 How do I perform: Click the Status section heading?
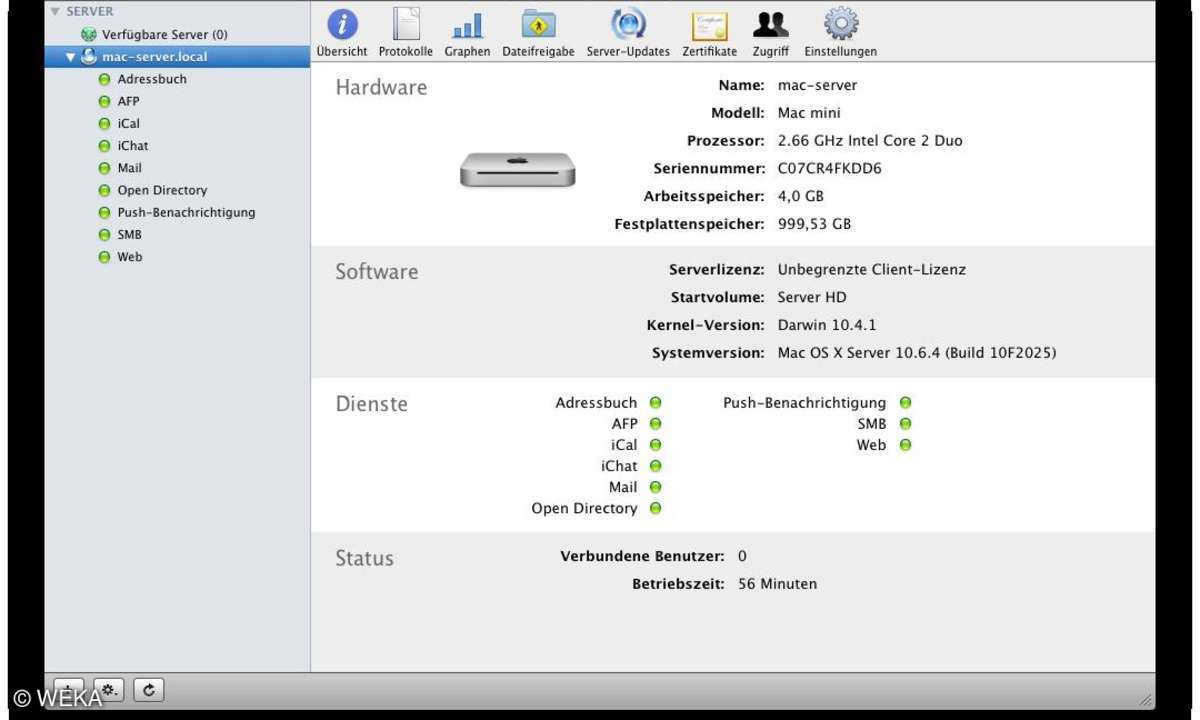coord(364,558)
